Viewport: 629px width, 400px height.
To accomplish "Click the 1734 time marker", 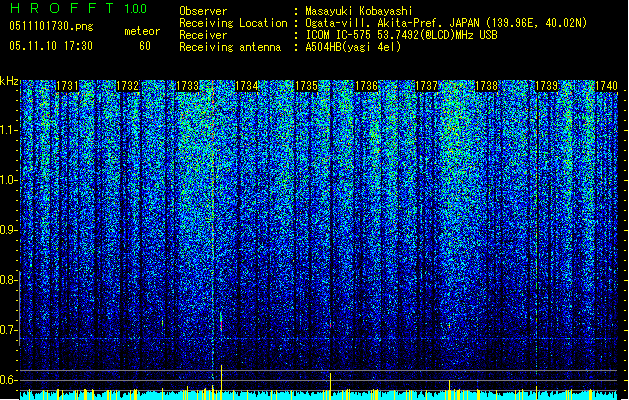I will point(247,86).
